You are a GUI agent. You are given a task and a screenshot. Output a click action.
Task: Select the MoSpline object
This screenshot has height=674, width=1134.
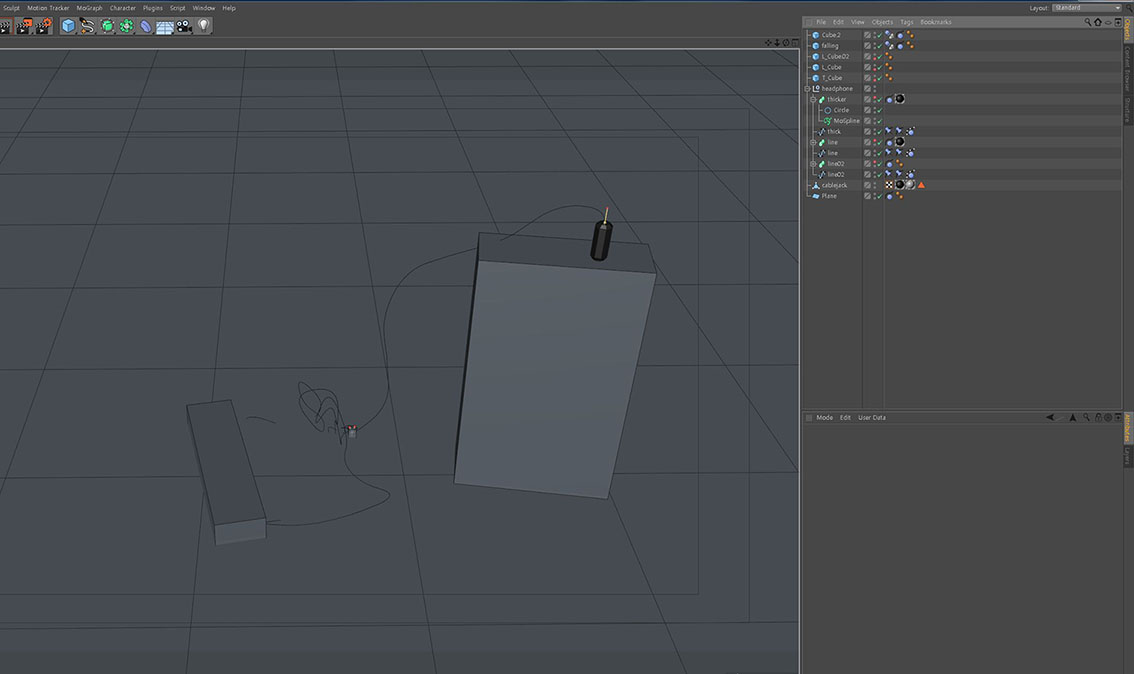846,121
